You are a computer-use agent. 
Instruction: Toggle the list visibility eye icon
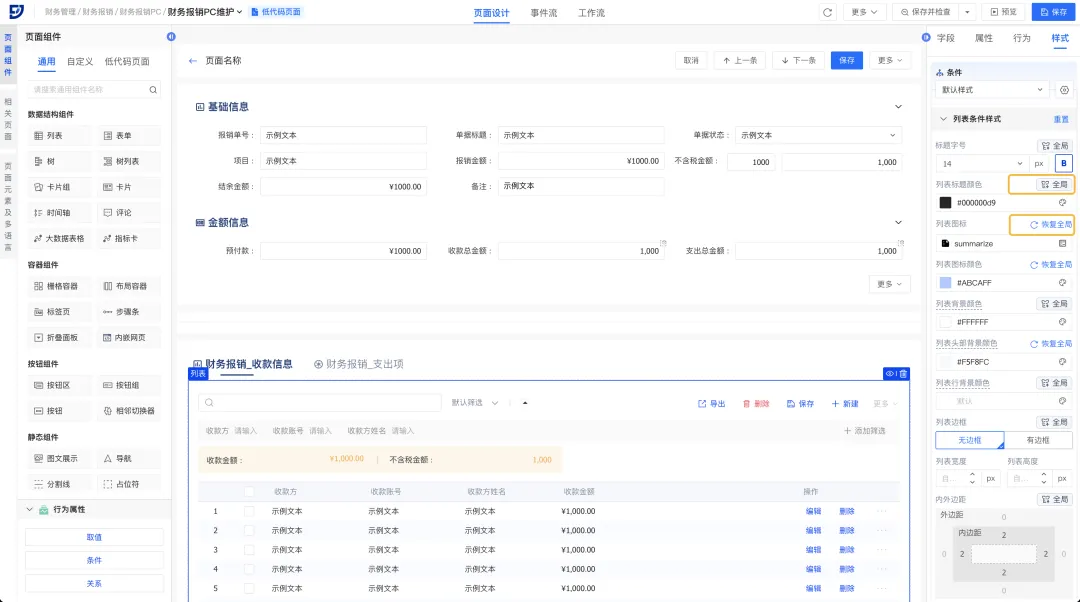point(890,374)
